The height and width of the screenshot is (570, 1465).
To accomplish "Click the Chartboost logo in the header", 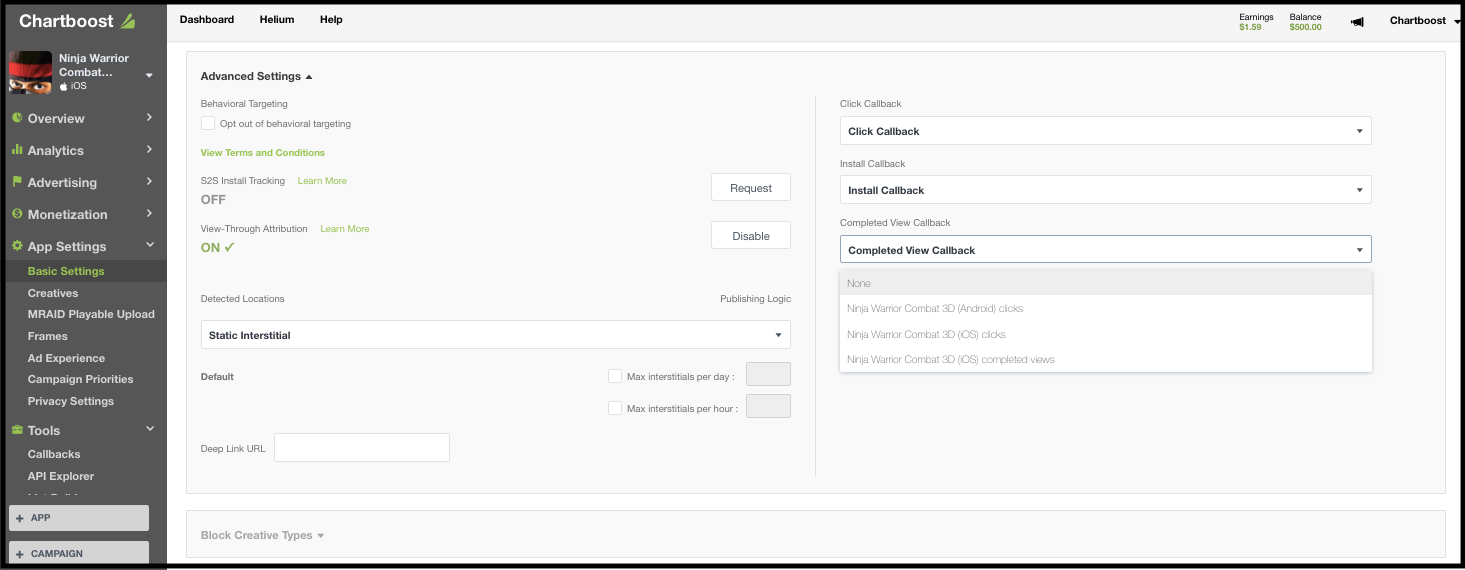I will pyautogui.click(x=77, y=20).
